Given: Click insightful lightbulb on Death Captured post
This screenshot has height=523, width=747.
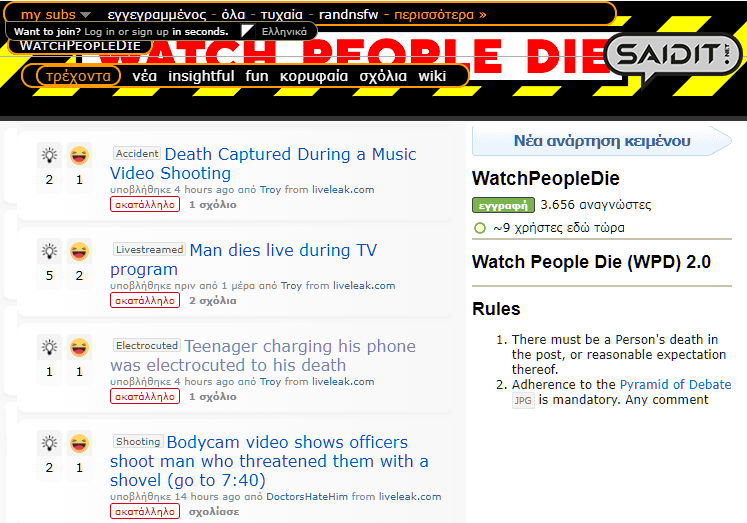Looking at the screenshot, I should coord(50,155).
